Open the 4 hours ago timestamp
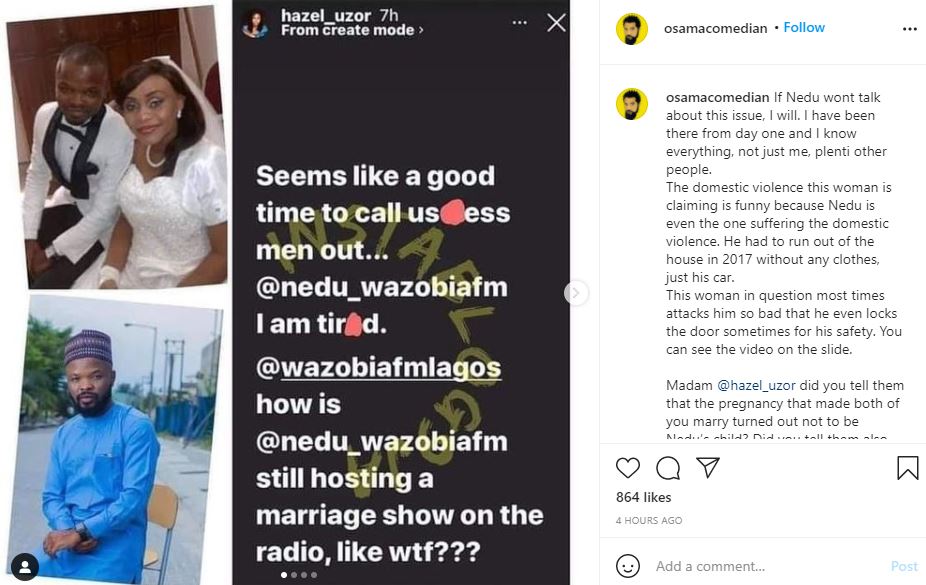This screenshot has height=585, width=926. coord(649,521)
